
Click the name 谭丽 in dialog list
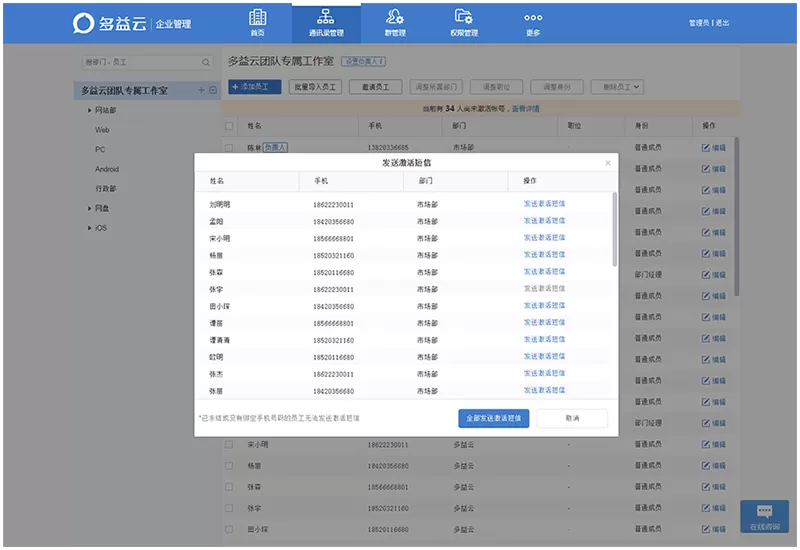point(216,323)
